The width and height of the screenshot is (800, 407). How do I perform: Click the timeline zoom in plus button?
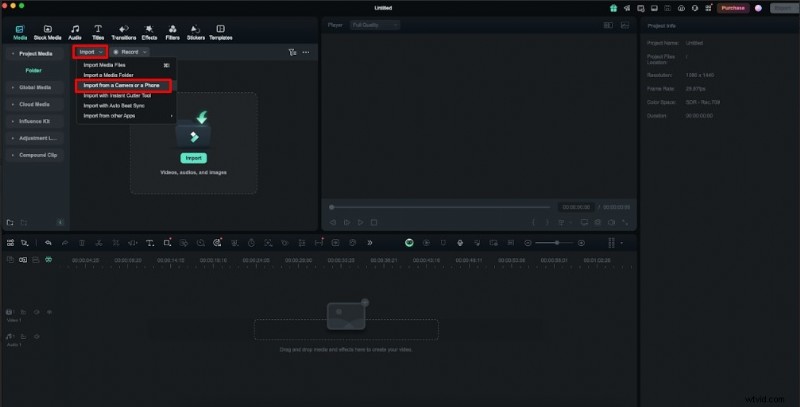click(581, 243)
